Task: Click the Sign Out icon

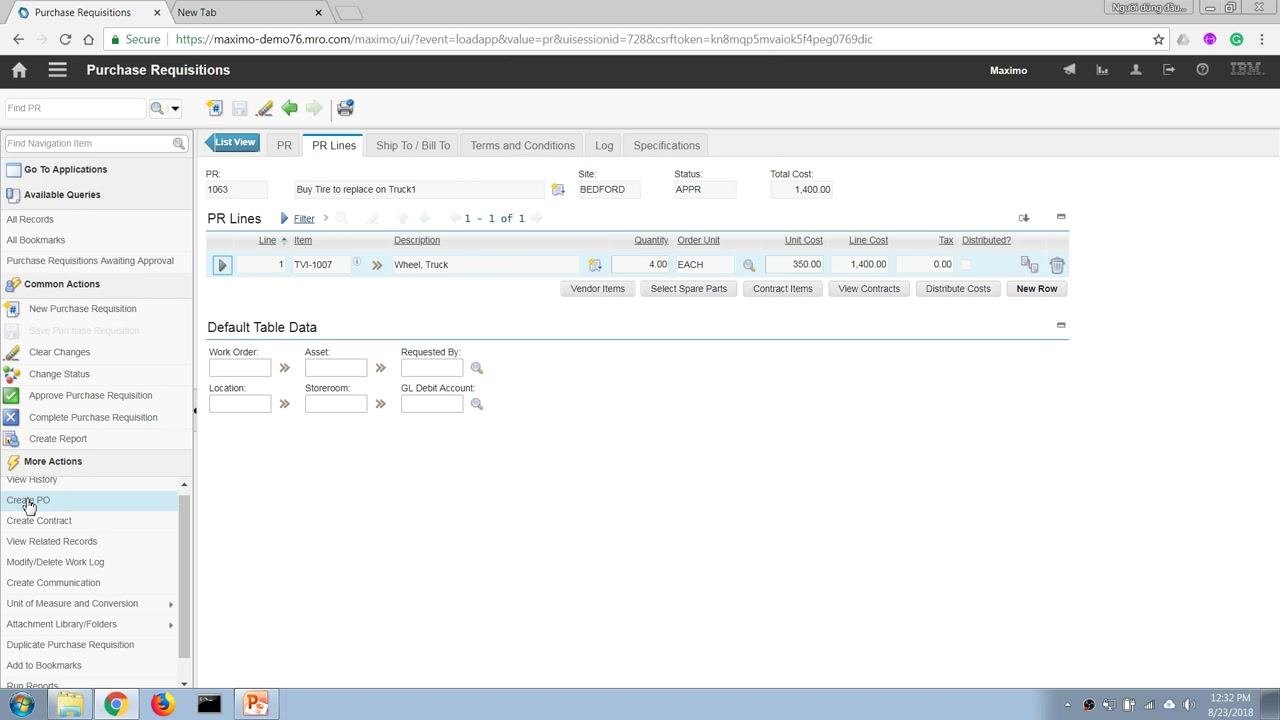Action: click(x=1169, y=70)
